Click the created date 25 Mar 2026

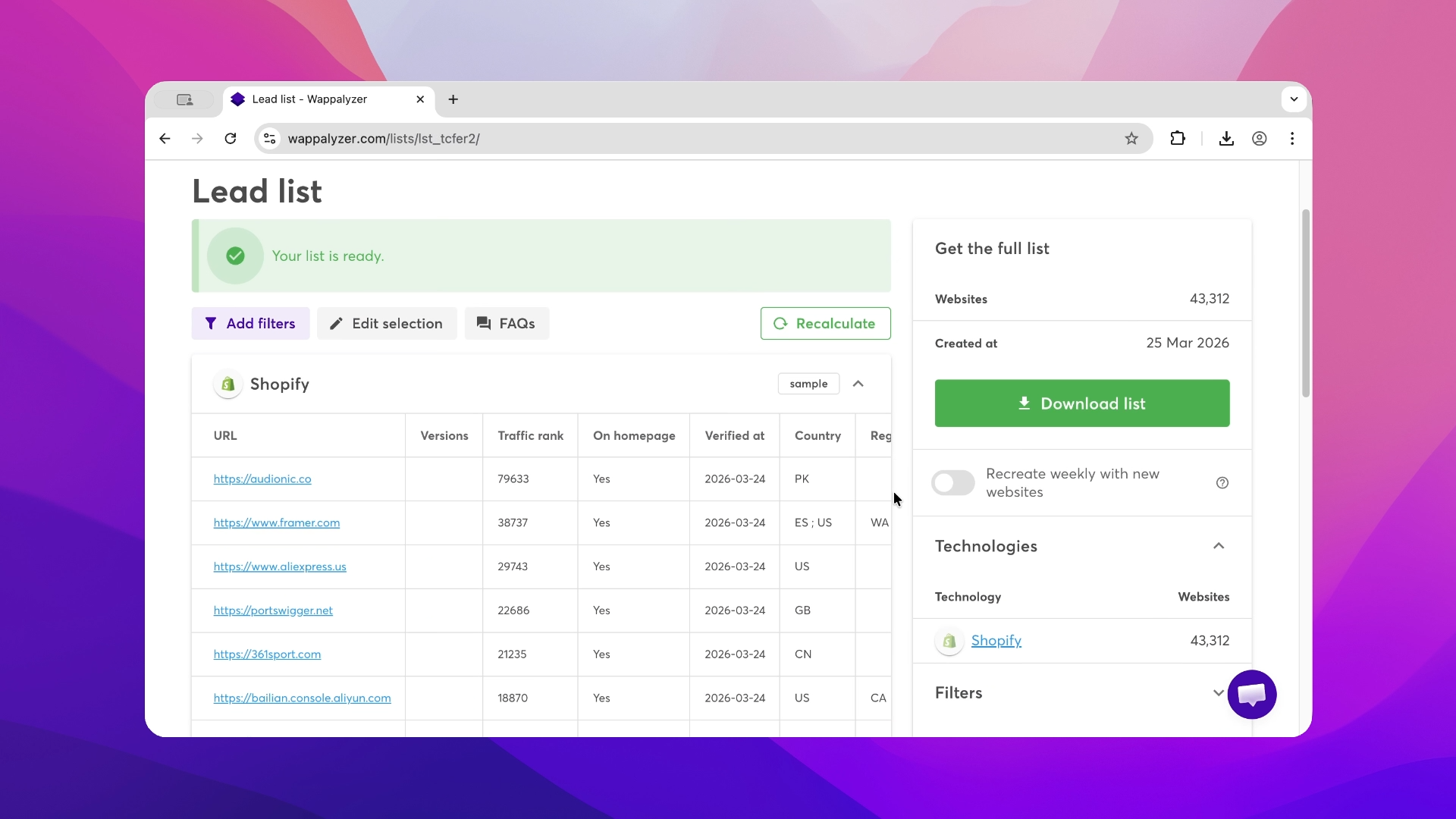[x=1188, y=343]
